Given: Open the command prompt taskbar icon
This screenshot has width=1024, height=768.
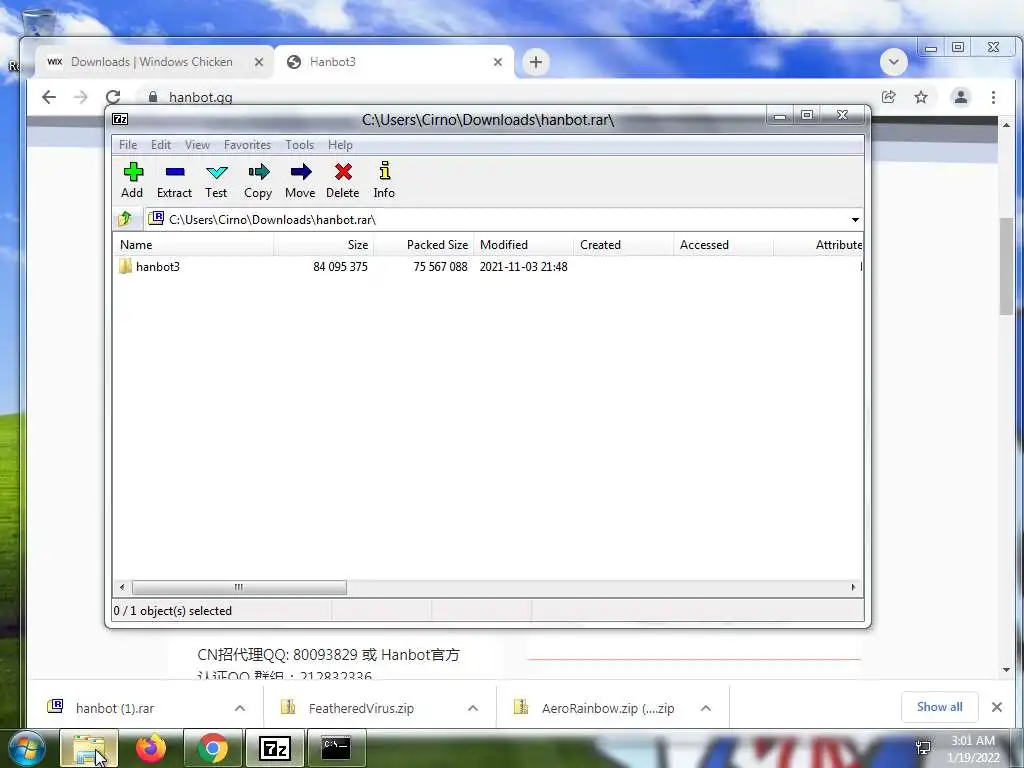Looking at the screenshot, I should click(336, 748).
